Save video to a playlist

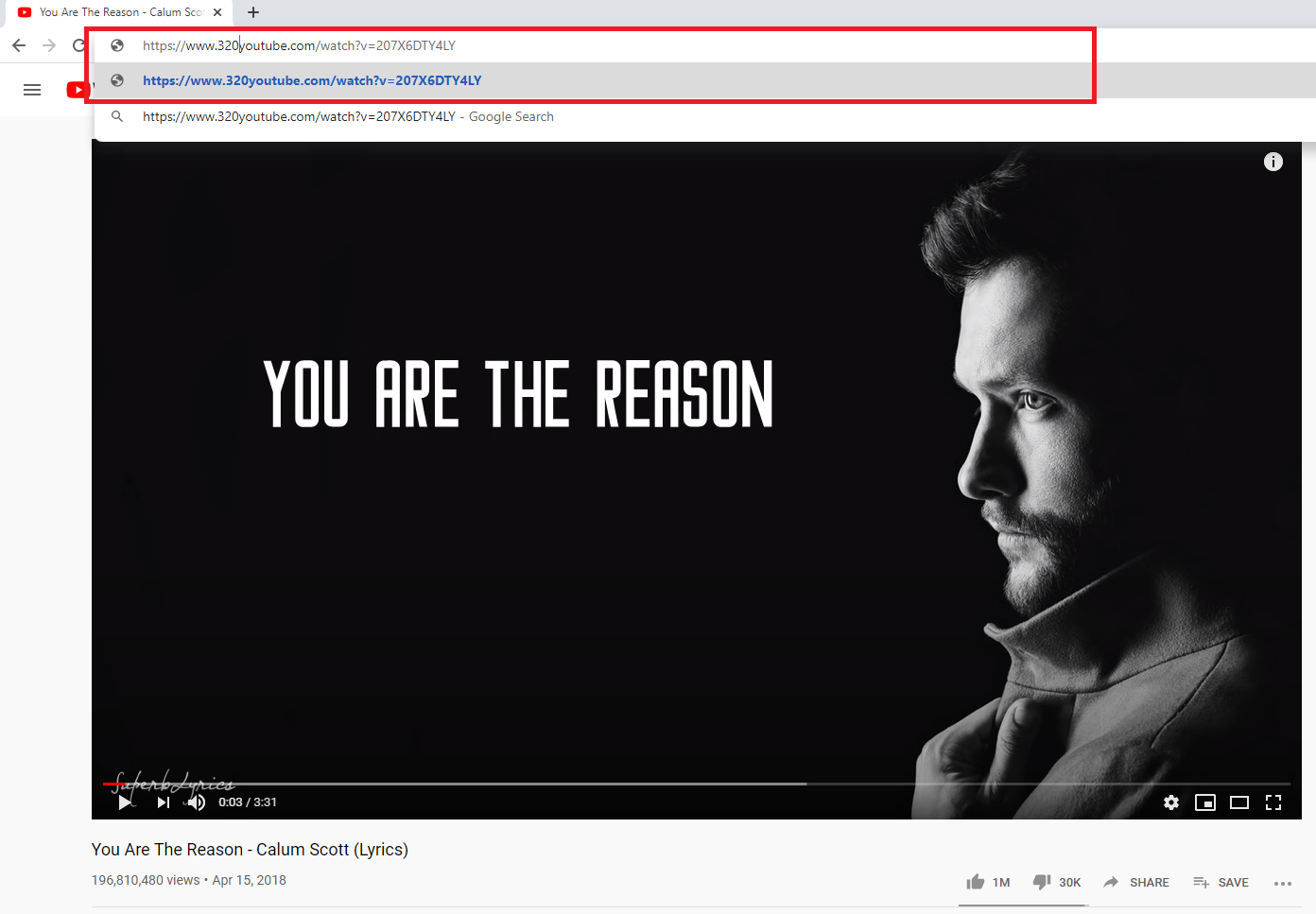click(1221, 882)
